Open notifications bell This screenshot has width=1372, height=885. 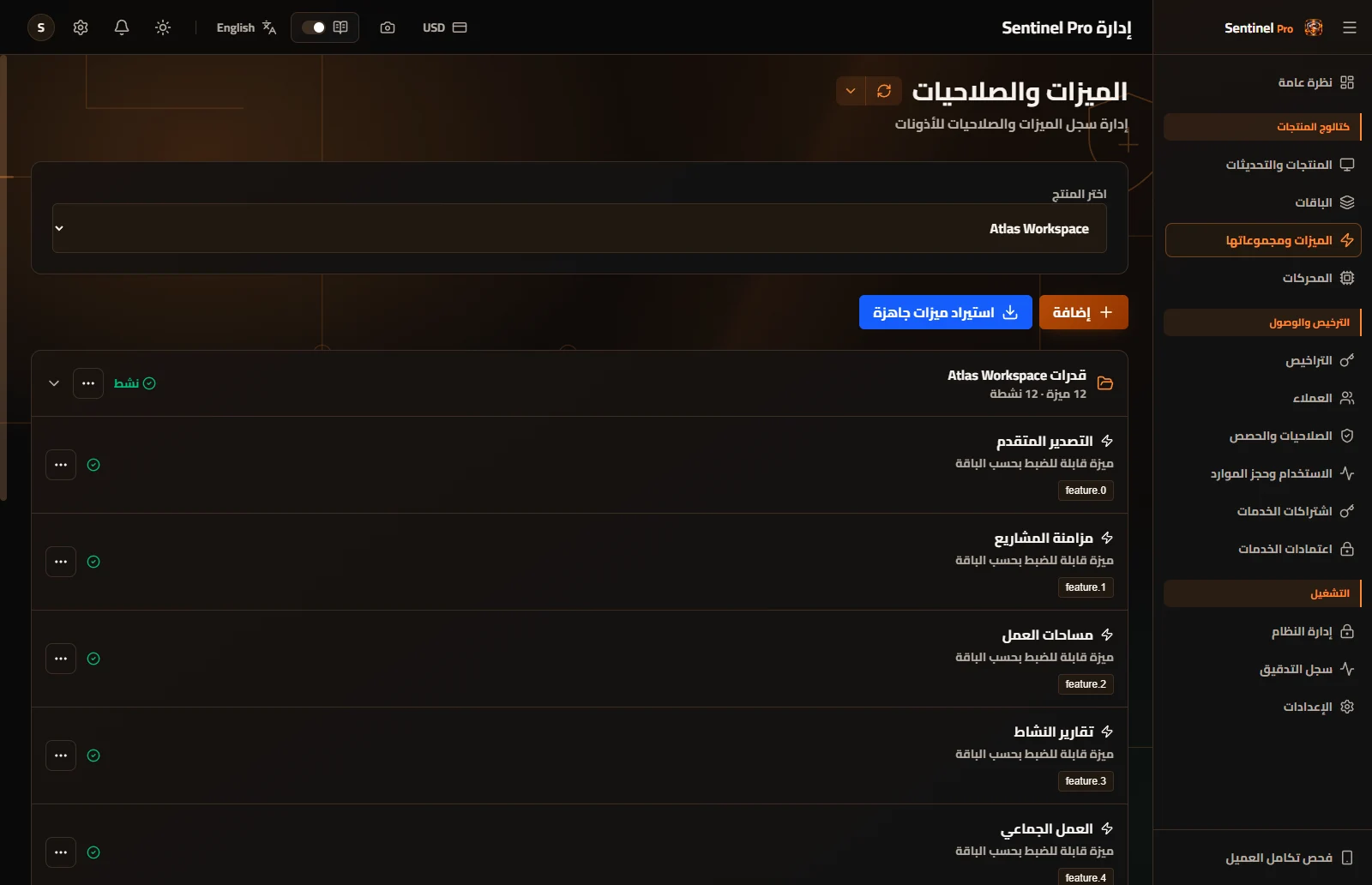122,27
